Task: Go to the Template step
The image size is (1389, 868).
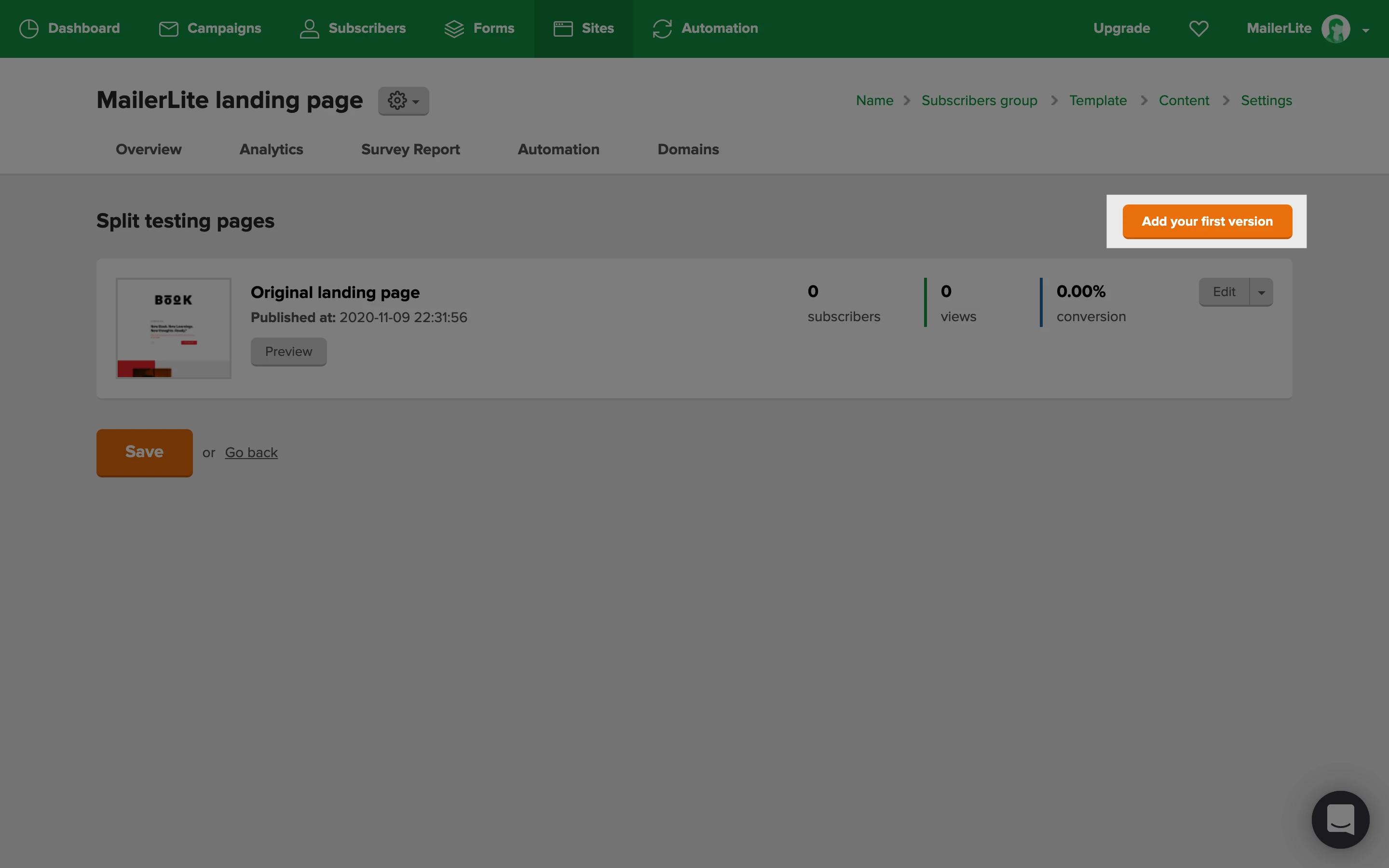Action: pyautogui.click(x=1097, y=100)
